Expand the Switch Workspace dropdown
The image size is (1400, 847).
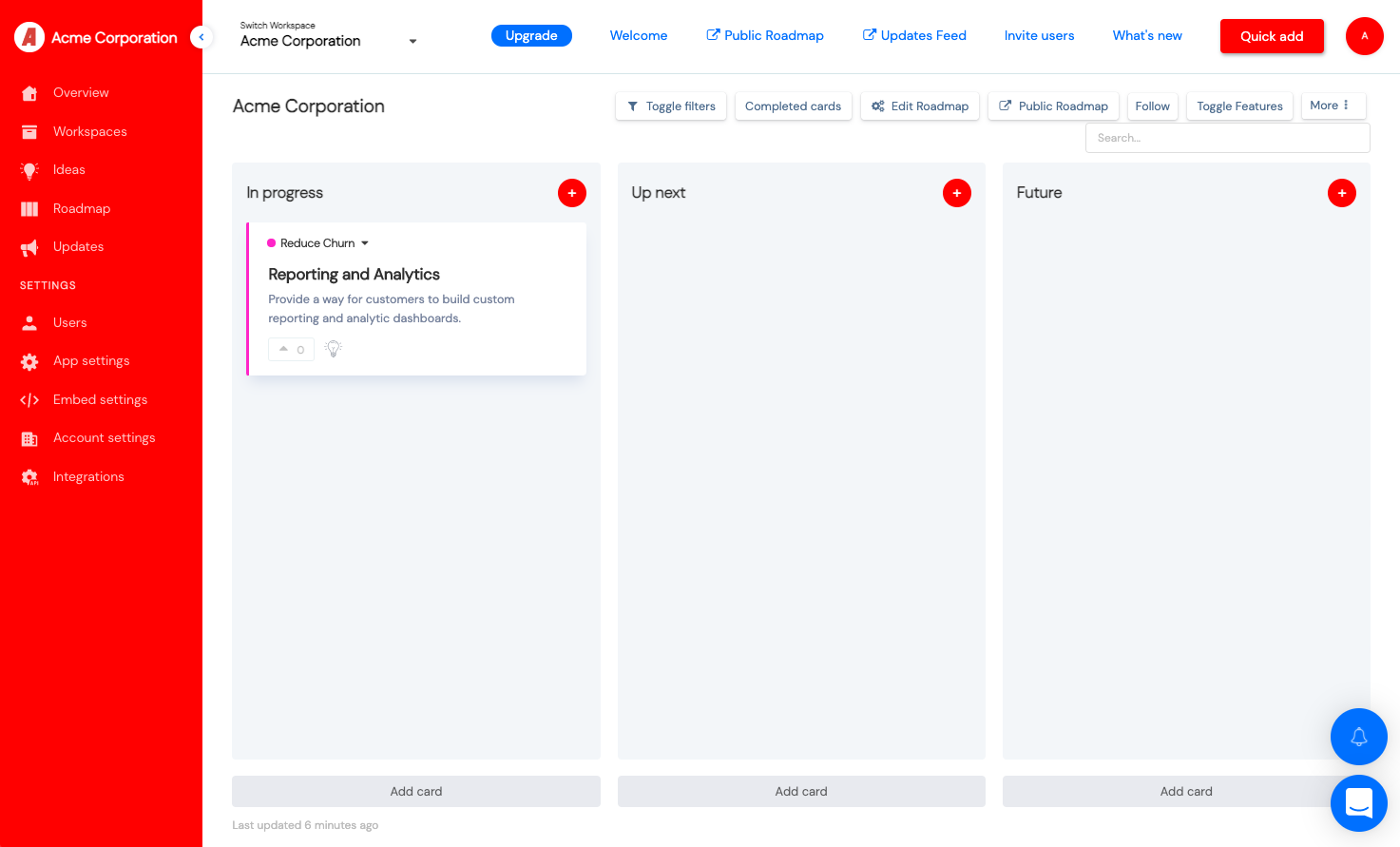[329, 36]
